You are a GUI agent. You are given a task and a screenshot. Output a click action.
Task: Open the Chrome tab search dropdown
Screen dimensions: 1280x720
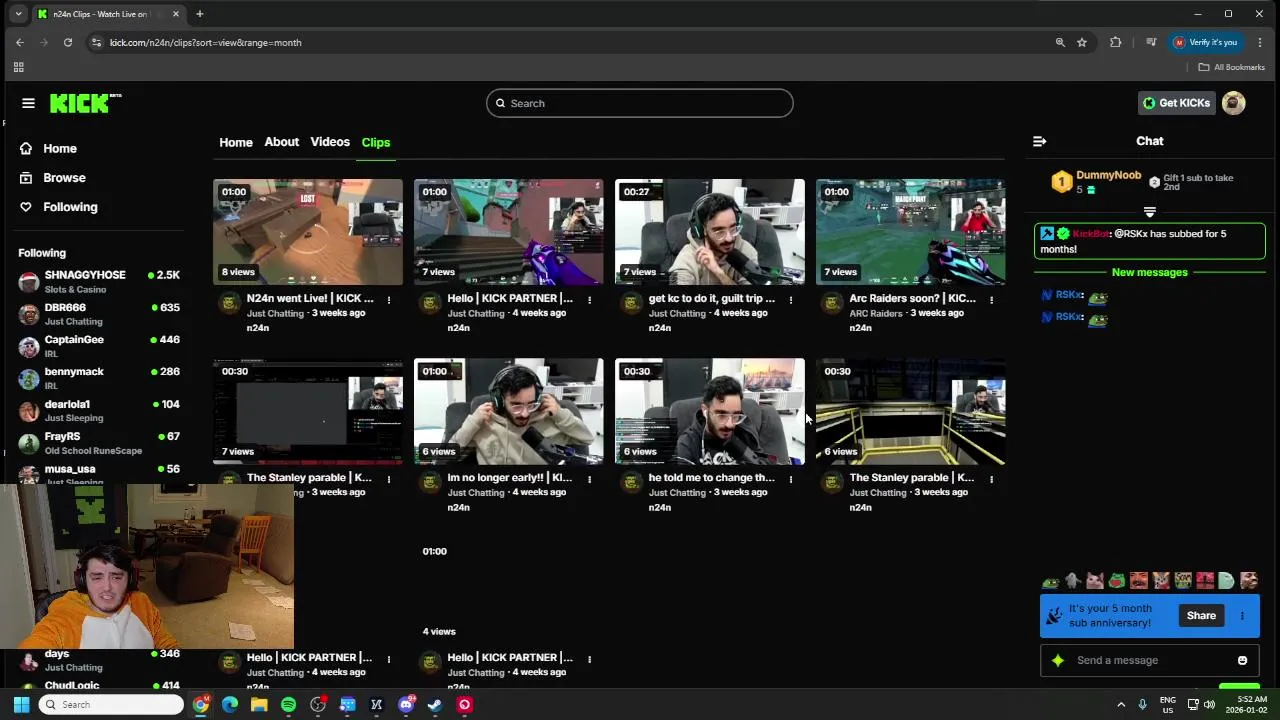18,14
